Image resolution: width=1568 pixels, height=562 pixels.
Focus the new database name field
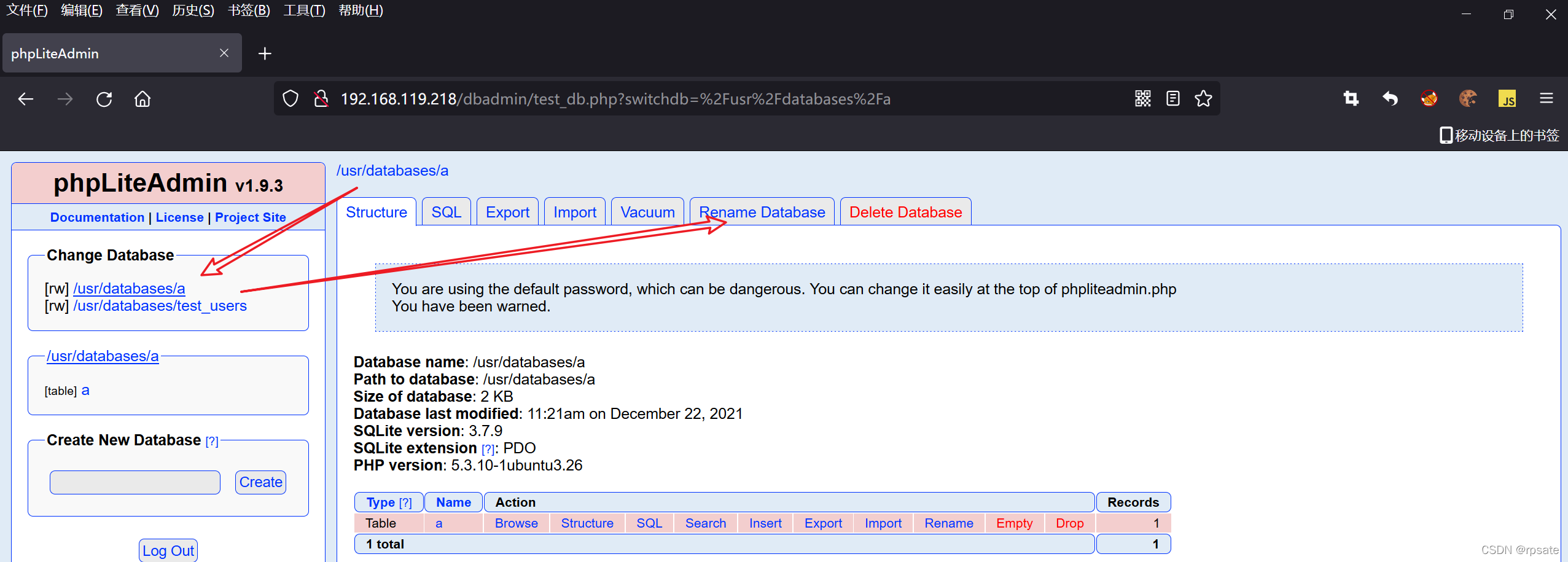(135, 482)
